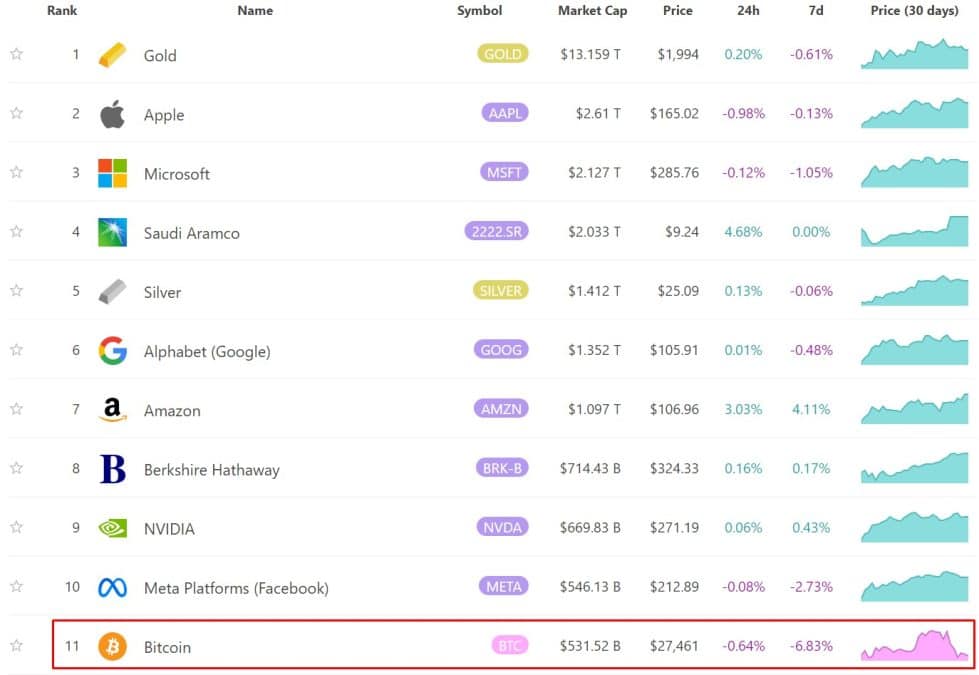Image resolution: width=979 pixels, height=675 pixels.
Task: Sort by the Symbol column header
Action: click(x=480, y=11)
